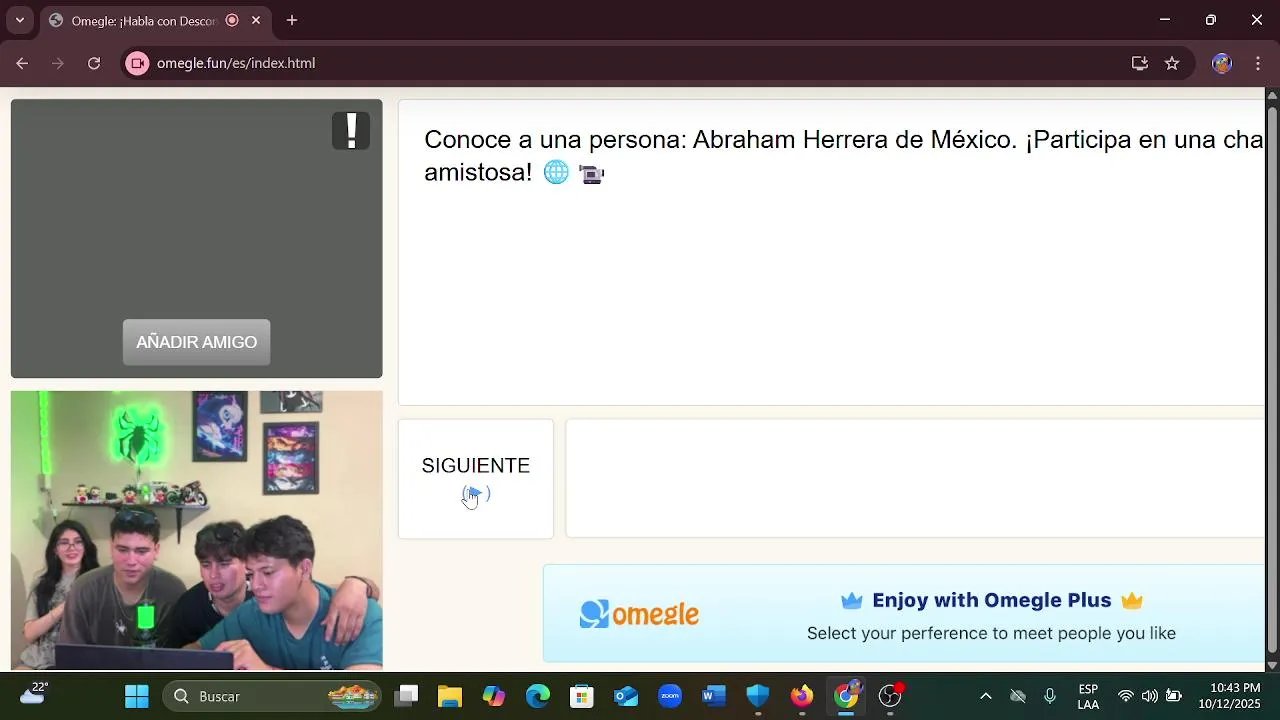Close the Omegle tab
The height and width of the screenshot is (720, 1280).
[256, 20]
